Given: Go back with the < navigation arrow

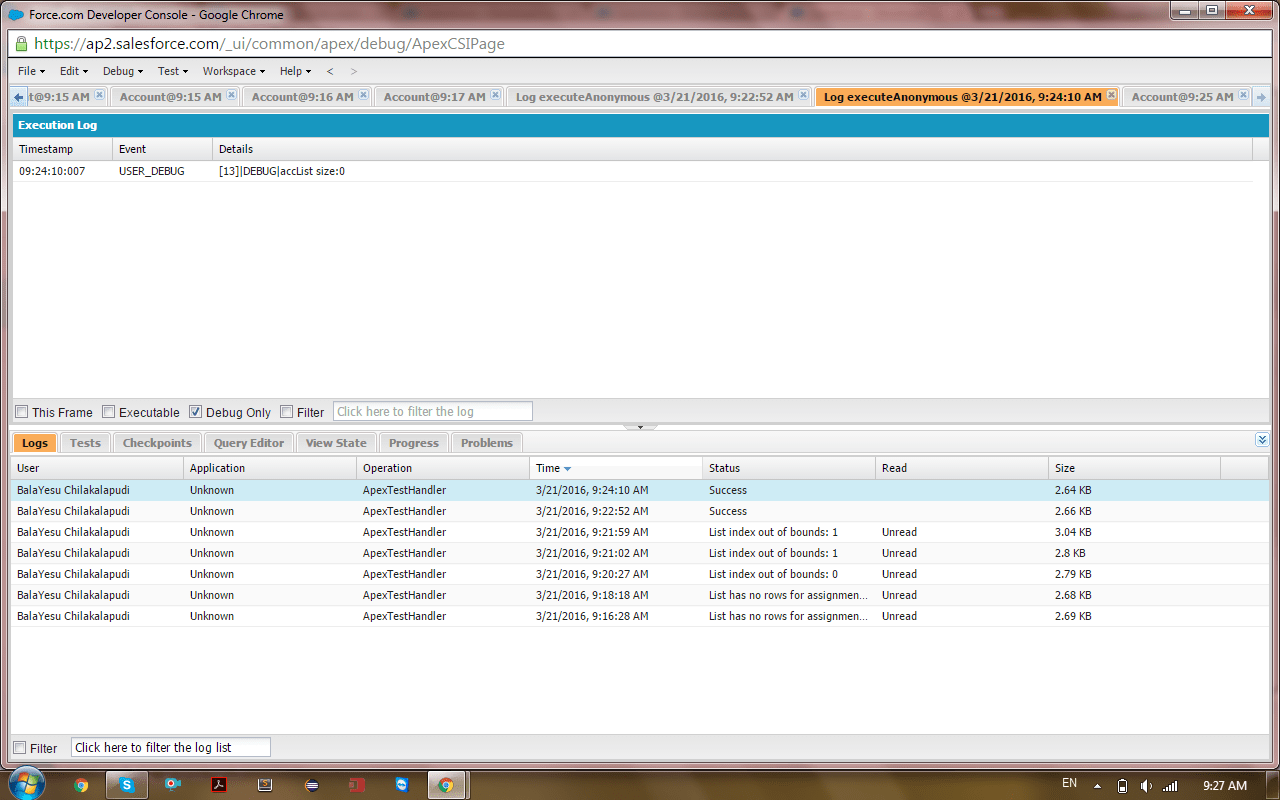Looking at the screenshot, I should click(330, 71).
